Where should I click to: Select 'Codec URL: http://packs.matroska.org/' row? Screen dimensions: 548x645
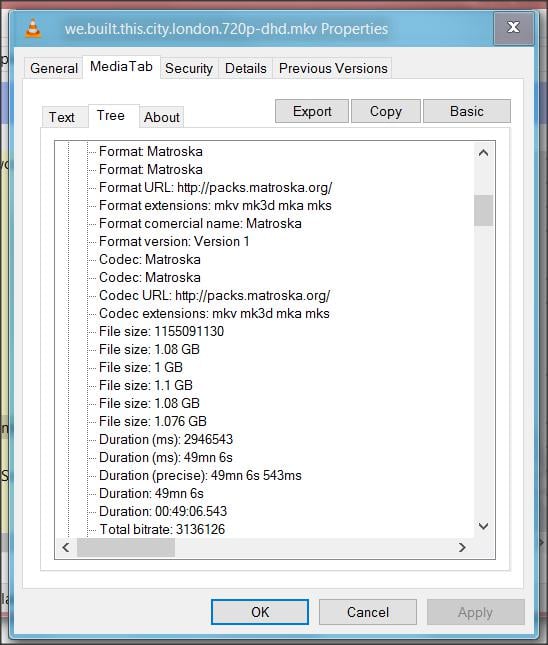214,296
